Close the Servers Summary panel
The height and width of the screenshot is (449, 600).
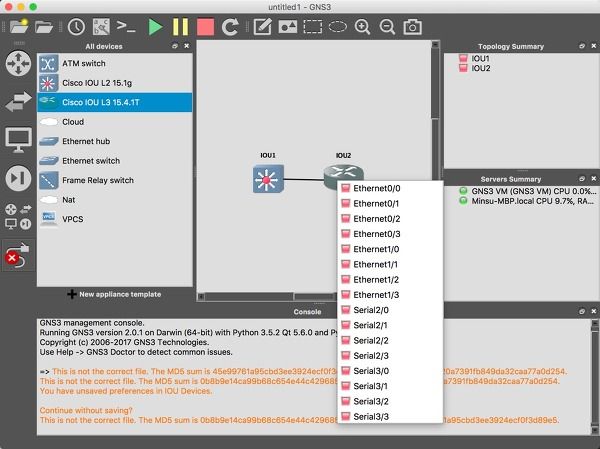pos(594,179)
